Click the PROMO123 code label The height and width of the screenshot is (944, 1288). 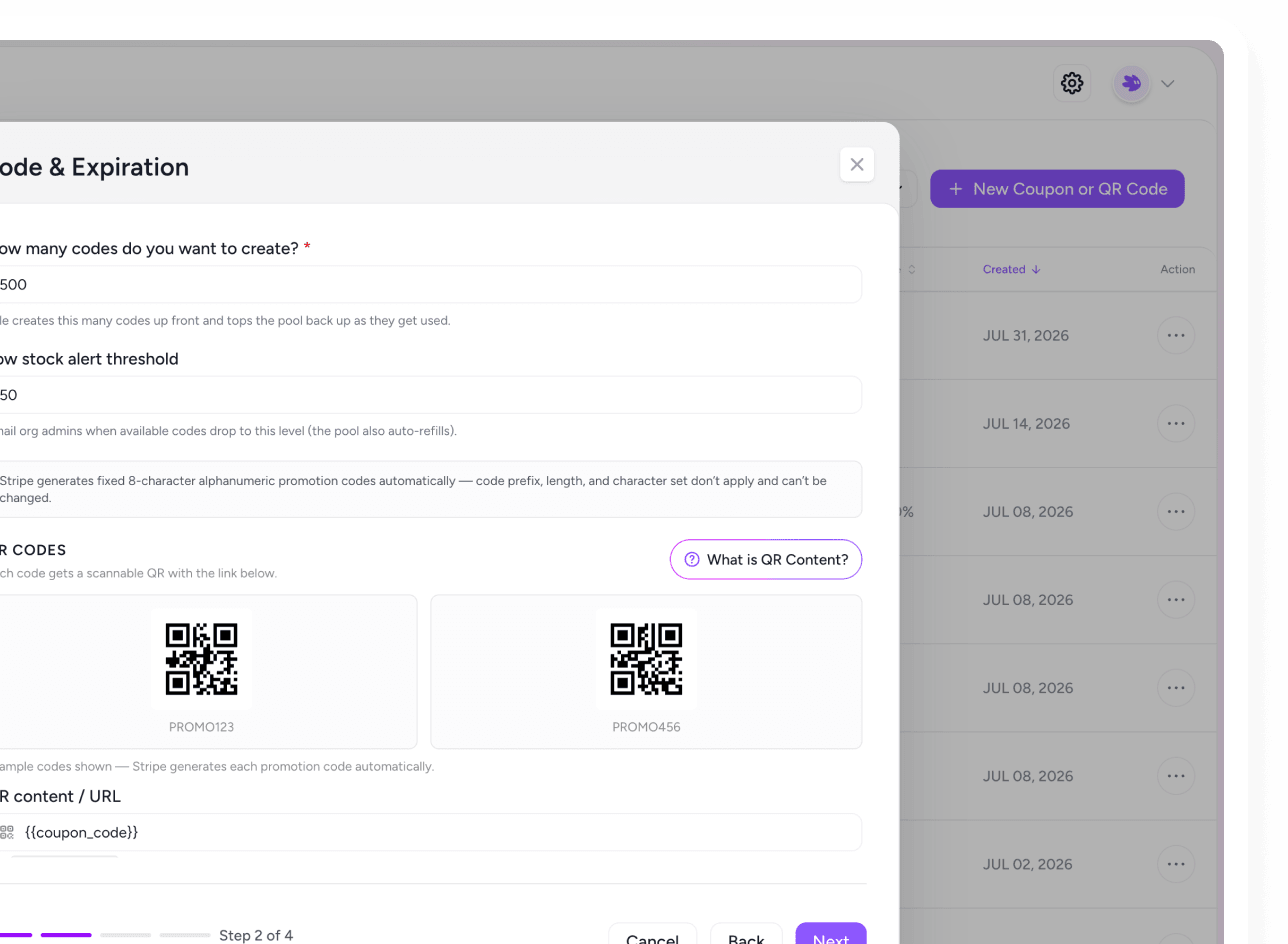click(201, 727)
